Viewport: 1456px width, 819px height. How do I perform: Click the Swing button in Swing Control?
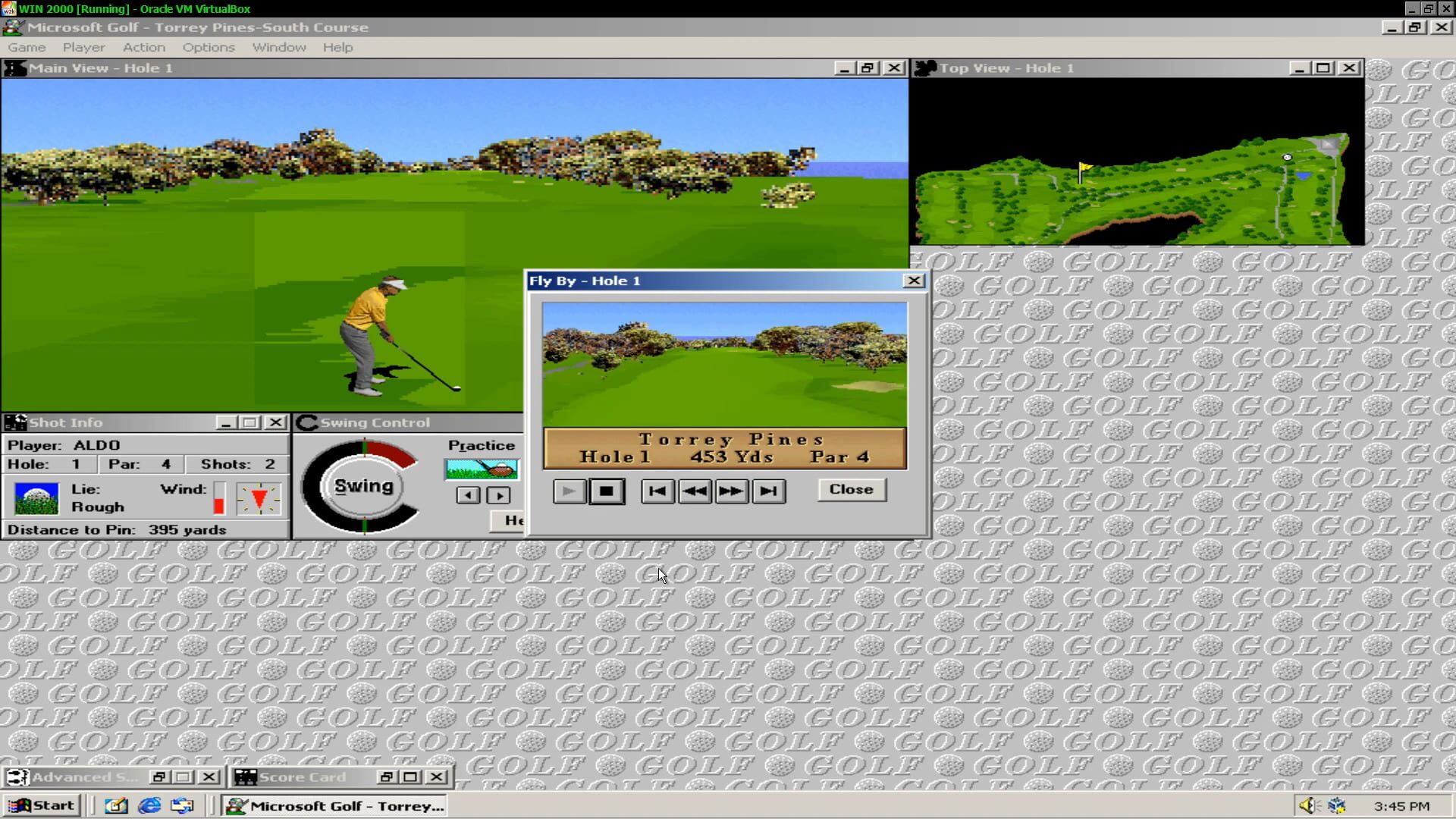coord(362,485)
